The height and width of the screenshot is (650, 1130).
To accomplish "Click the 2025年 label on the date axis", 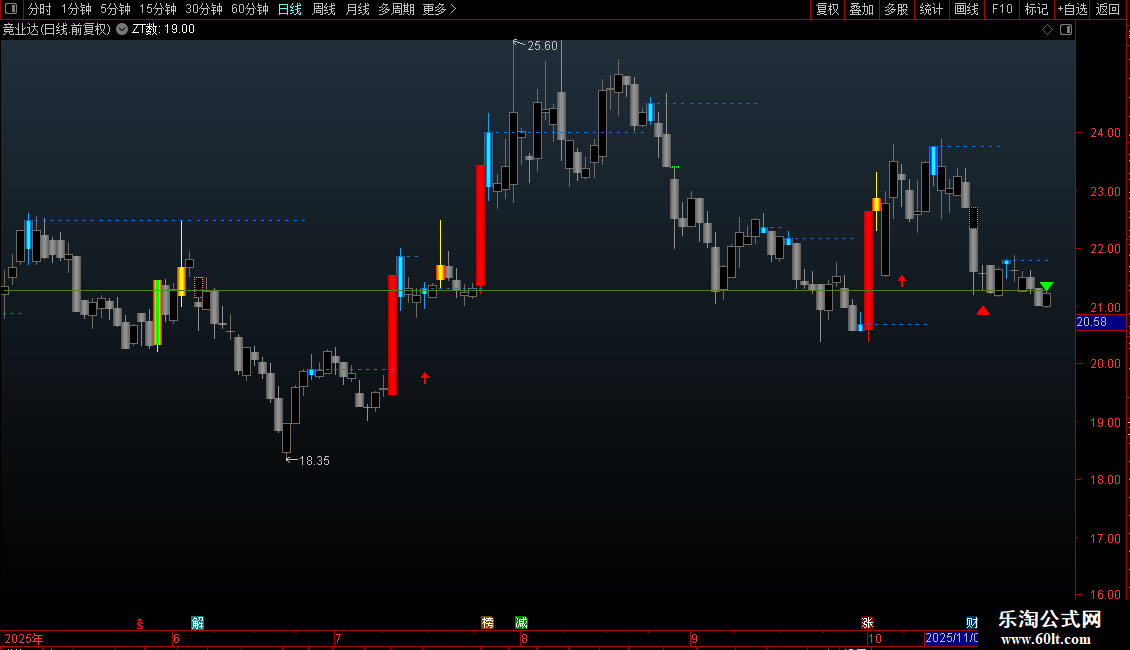I will point(24,638).
